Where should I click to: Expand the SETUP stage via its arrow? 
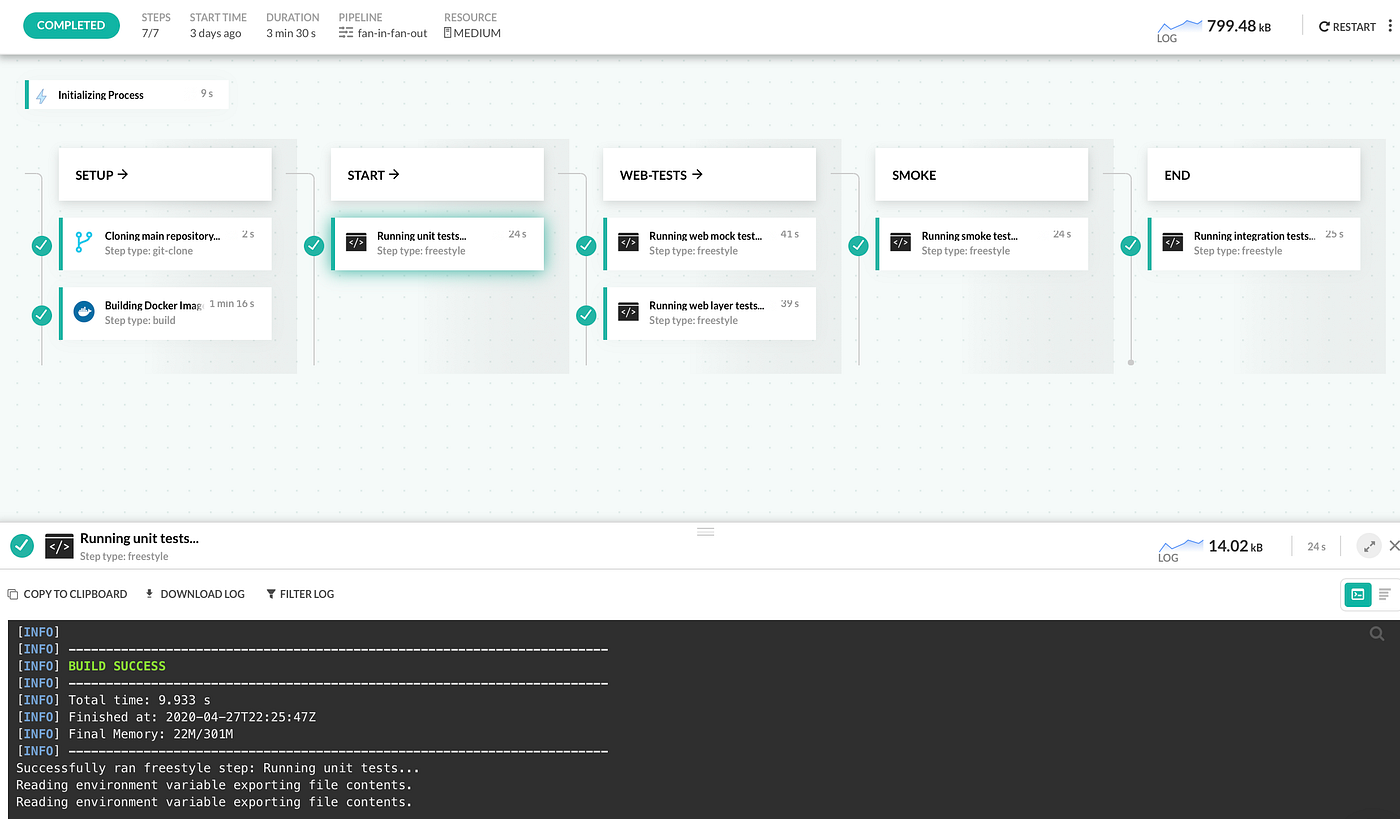pos(122,174)
